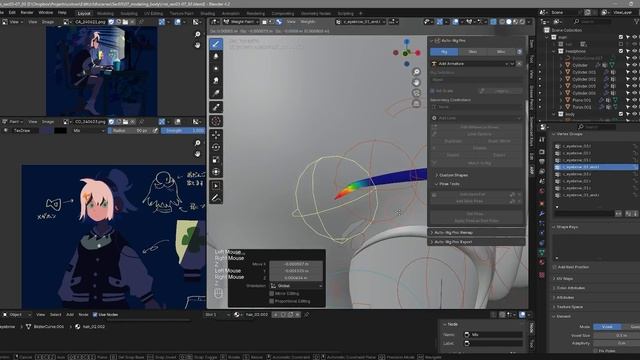Select Rig tab in Auto-Rig Pro panel

444,52
